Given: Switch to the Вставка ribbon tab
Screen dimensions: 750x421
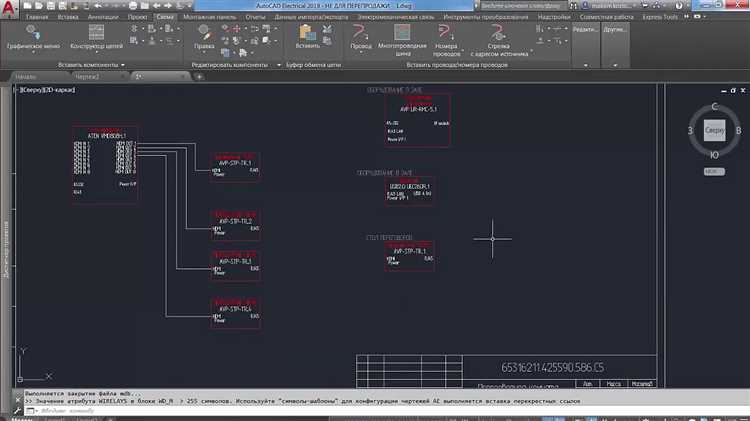Looking at the screenshot, I should pyautogui.click(x=68, y=17).
